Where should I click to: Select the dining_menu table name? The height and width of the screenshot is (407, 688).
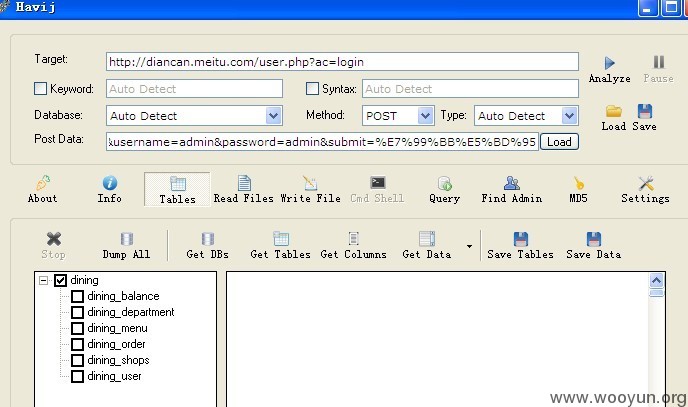pos(117,328)
